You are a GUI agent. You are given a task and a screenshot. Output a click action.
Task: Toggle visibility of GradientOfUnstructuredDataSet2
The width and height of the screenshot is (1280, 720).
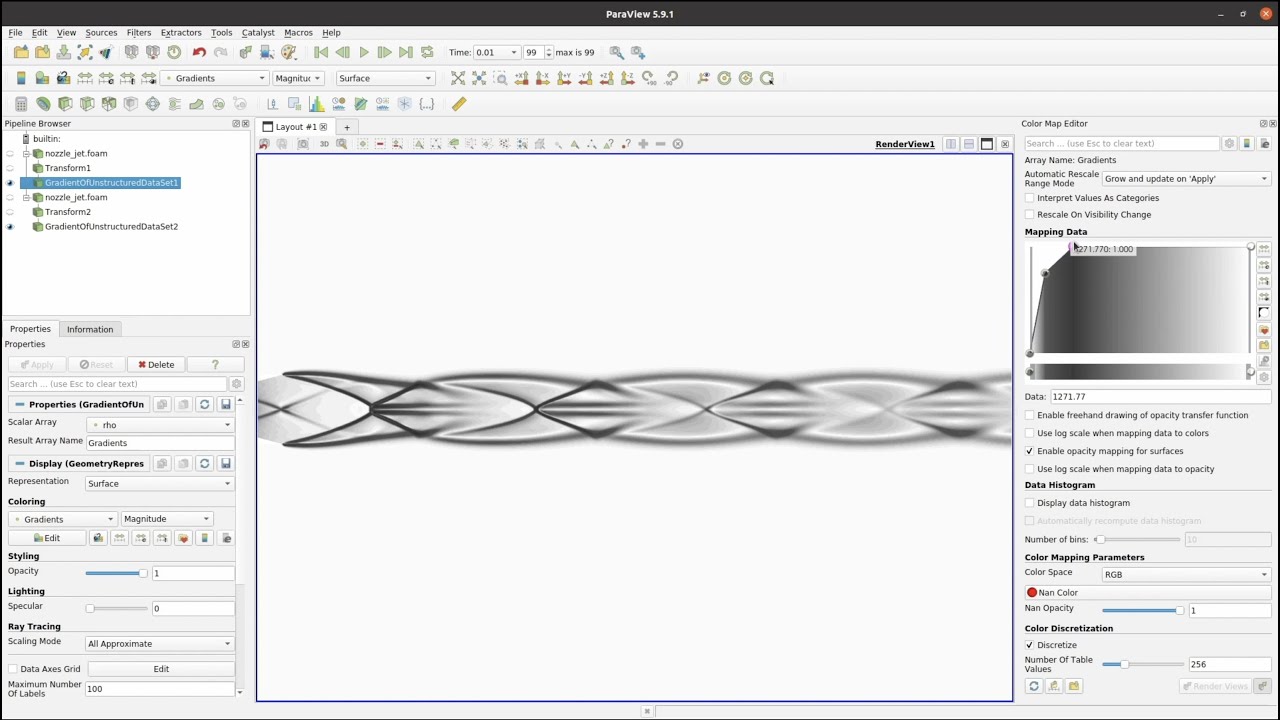pos(10,227)
